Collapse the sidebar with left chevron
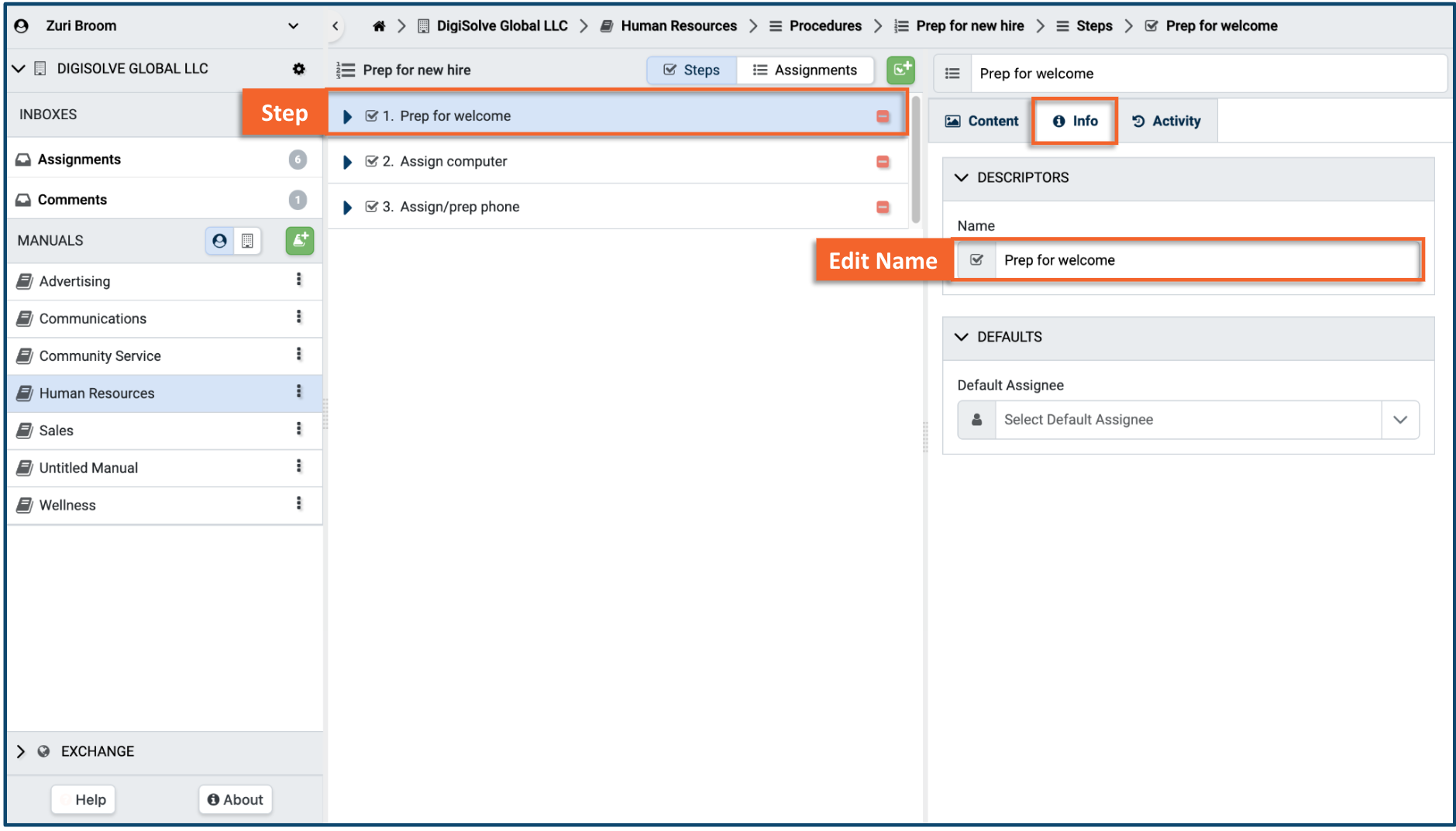Image resolution: width=1456 pixels, height=831 pixels. pos(336,26)
